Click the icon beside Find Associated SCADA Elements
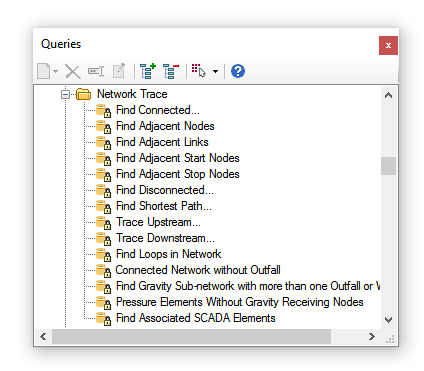Viewport: 424px width, 371px height. (103, 319)
